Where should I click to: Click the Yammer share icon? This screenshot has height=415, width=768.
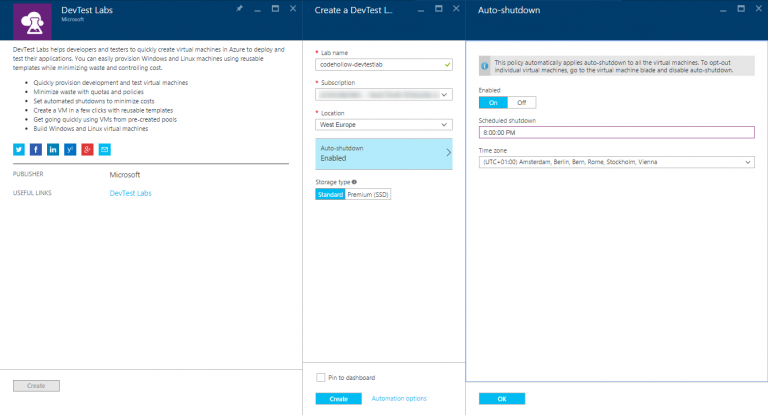(70, 149)
